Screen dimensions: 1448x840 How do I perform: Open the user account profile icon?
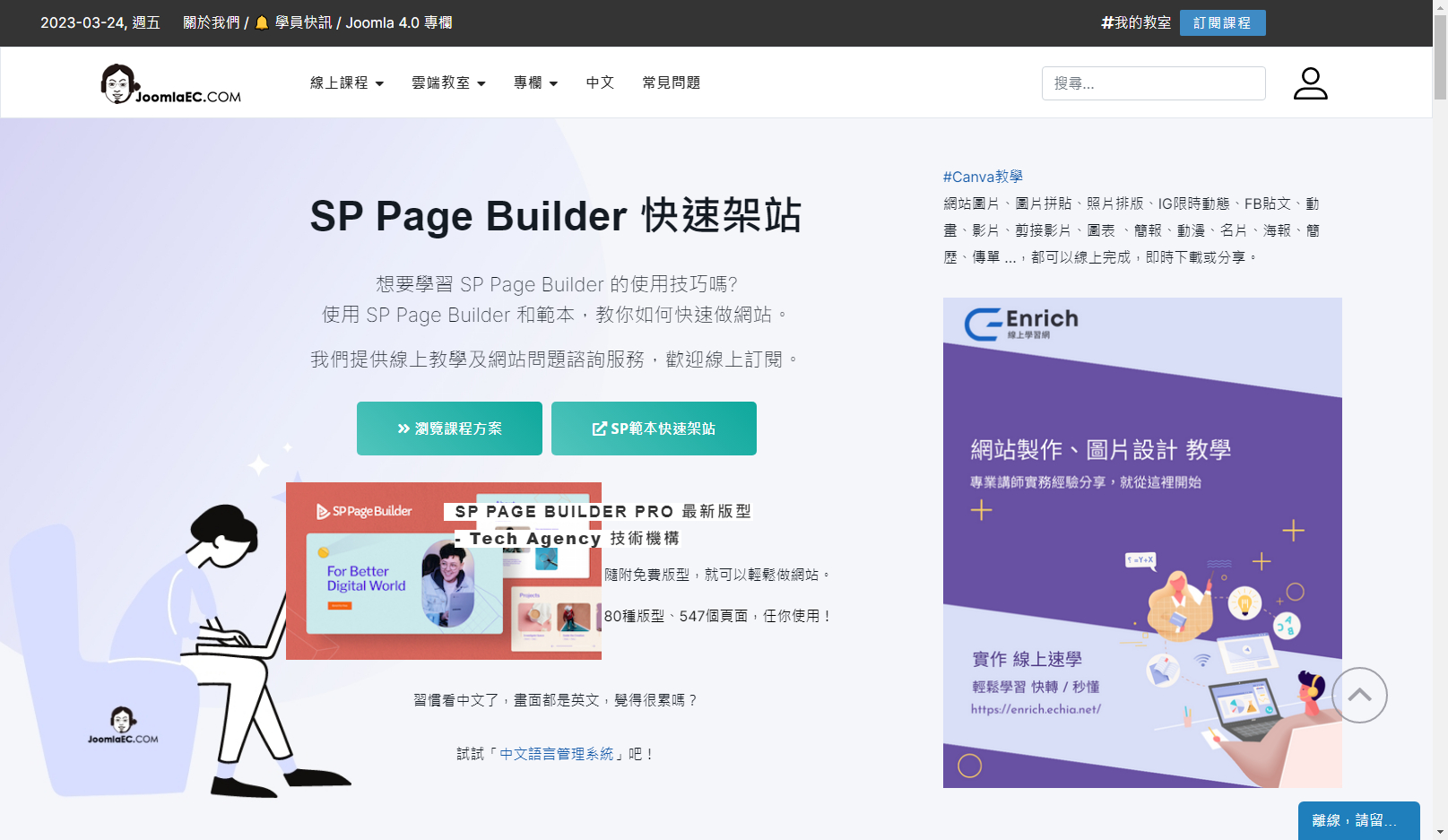tap(1310, 83)
